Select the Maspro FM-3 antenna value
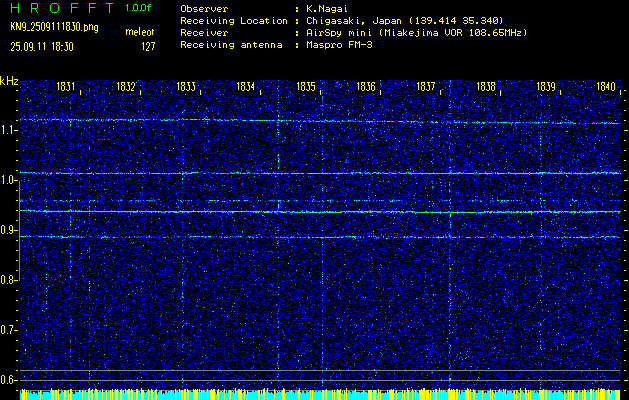The image size is (629, 400). click(339, 45)
